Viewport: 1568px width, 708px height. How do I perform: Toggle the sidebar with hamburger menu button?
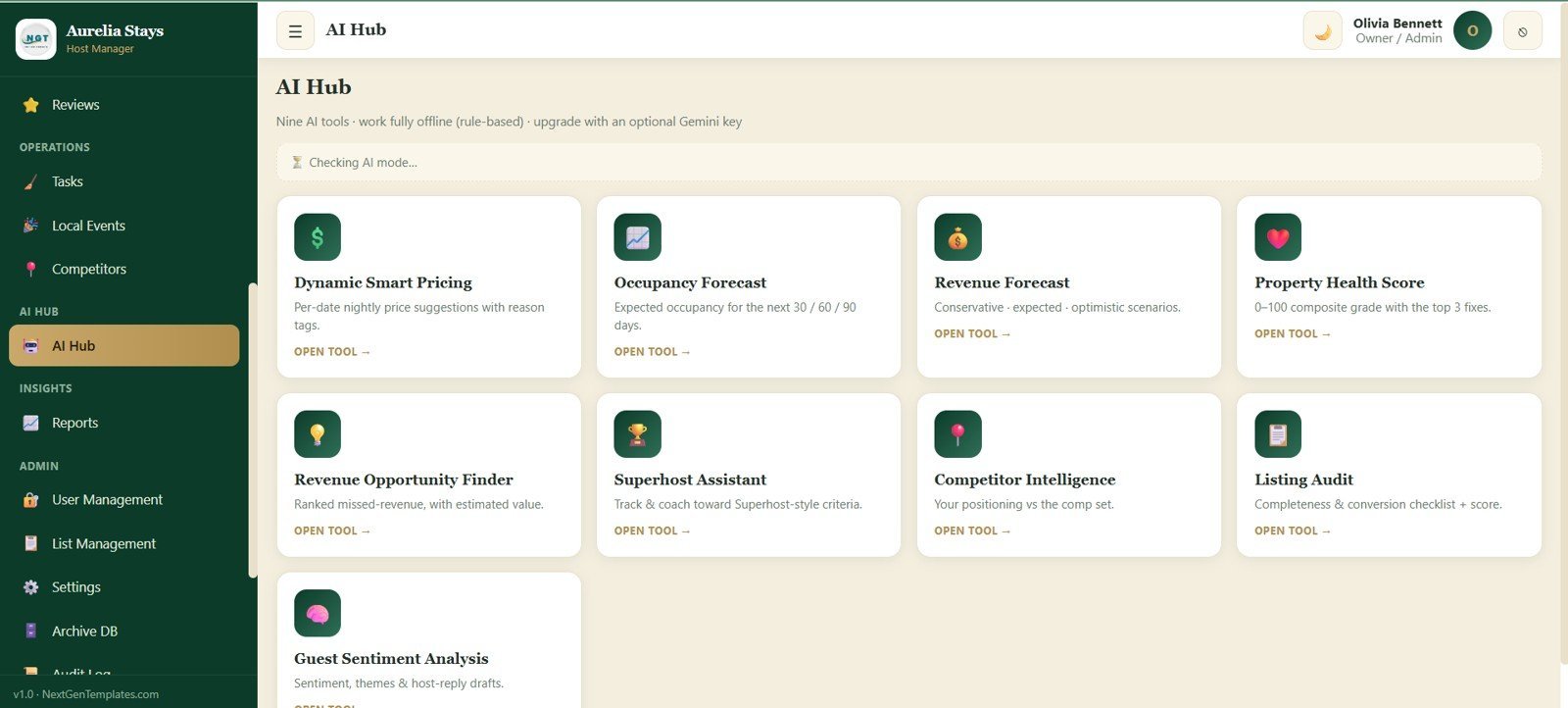[x=295, y=30]
